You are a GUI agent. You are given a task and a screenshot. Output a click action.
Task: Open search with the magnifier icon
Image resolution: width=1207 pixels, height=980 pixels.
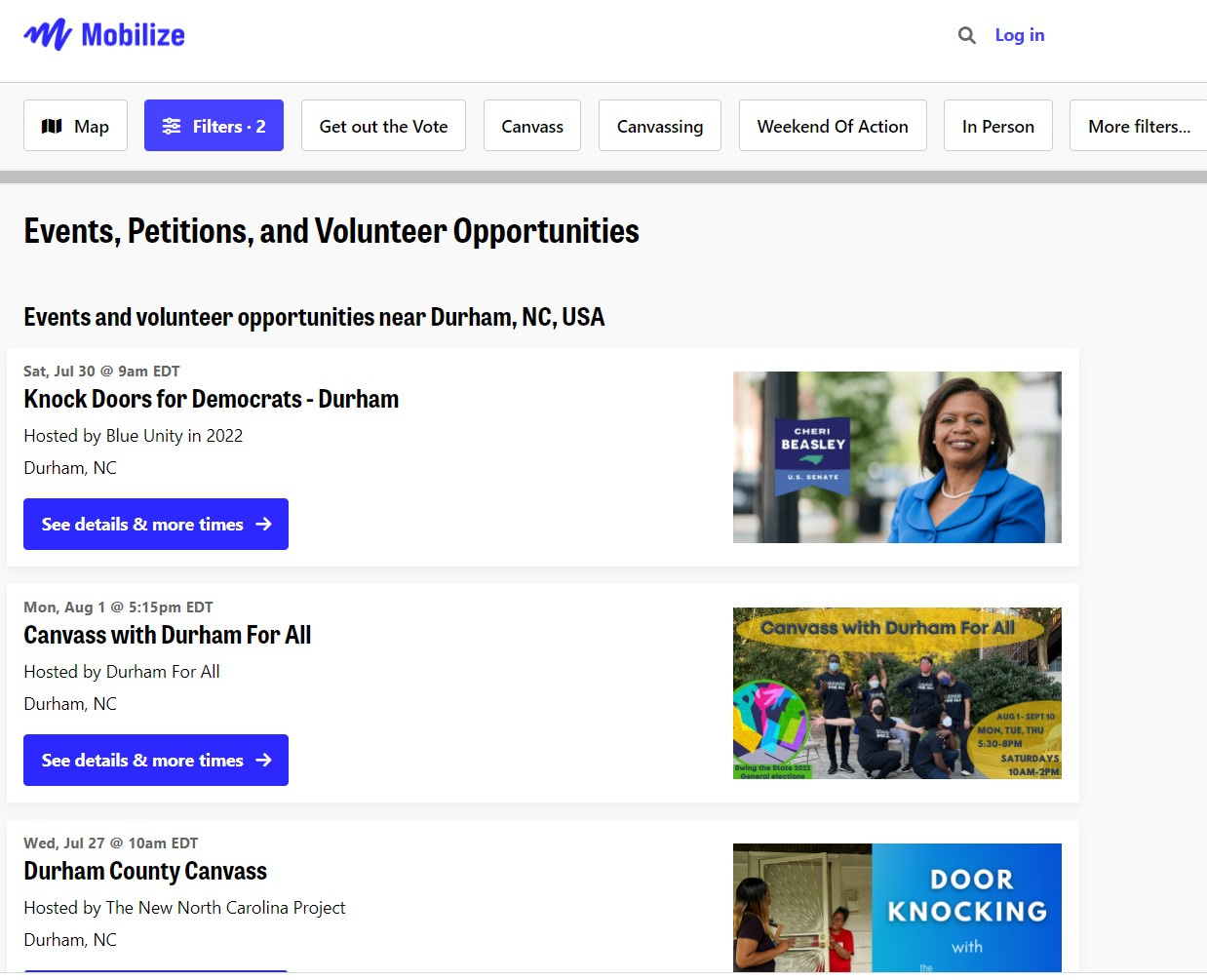(x=966, y=35)
